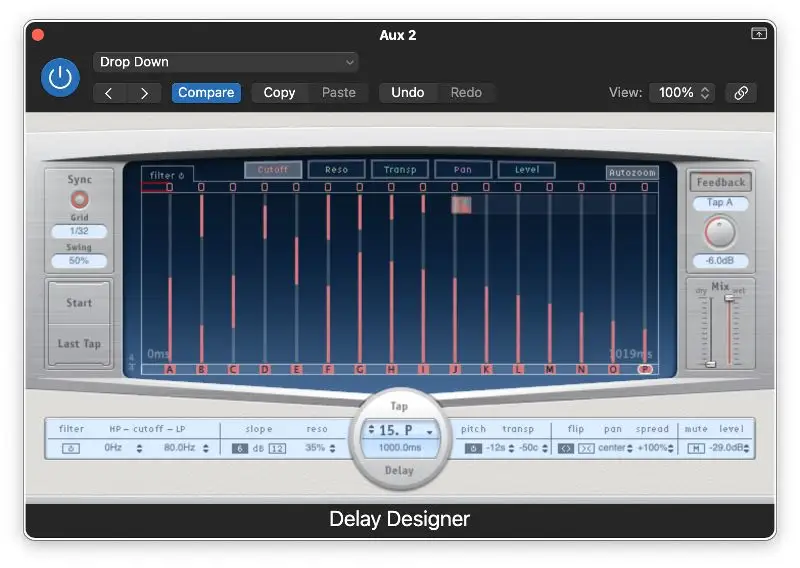The image size is (800, 568).
Task: Open the View 100% size dropdown
Action: coord(683,93)
